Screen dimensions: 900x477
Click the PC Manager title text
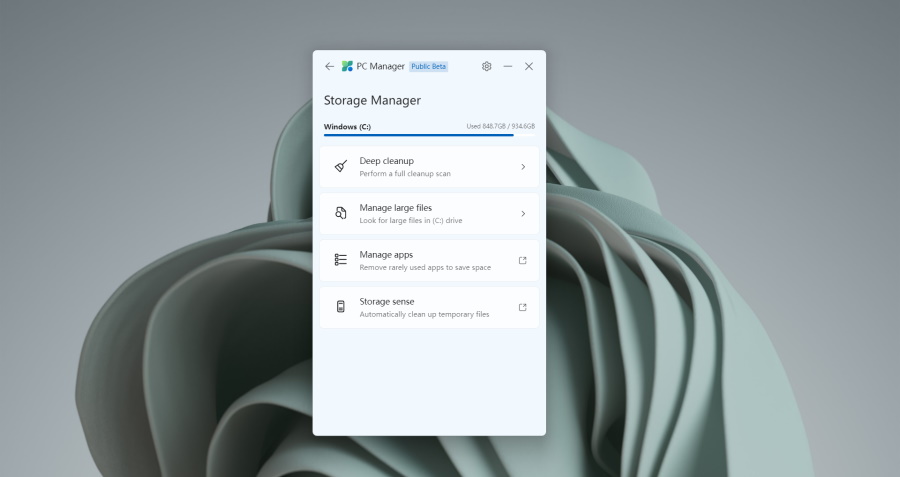(x=381, y=67)
